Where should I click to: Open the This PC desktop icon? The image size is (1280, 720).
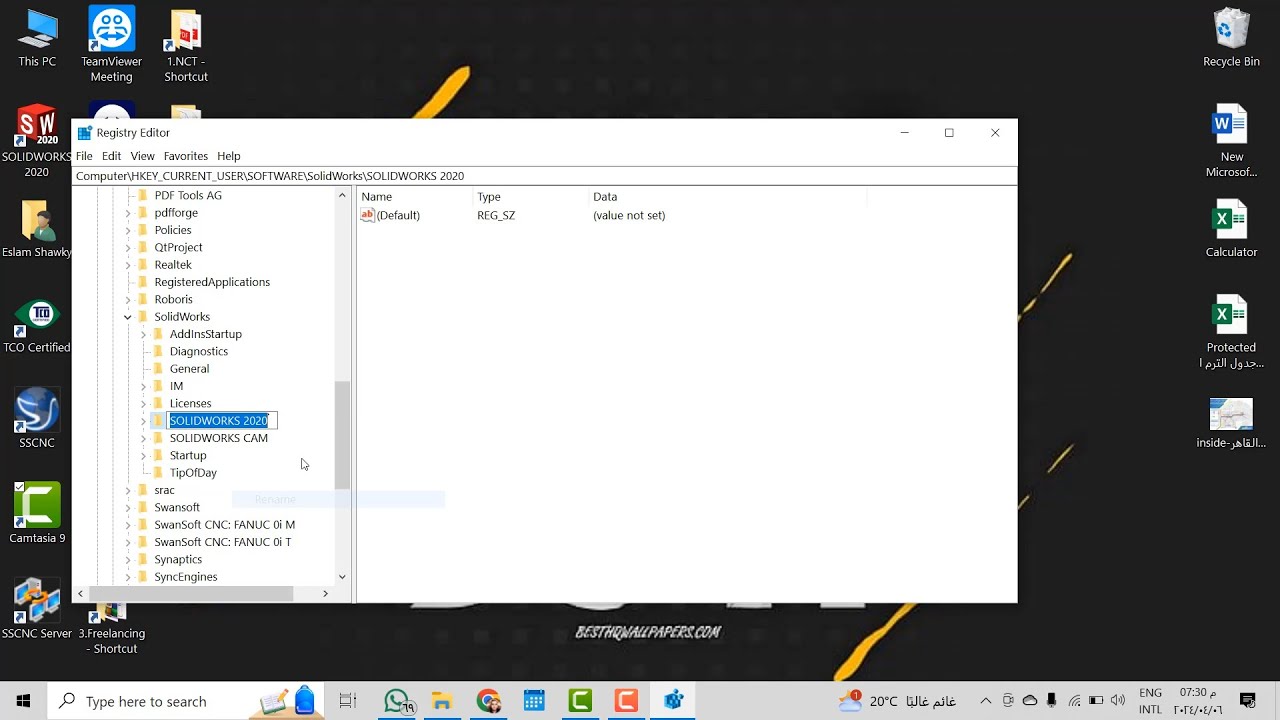pyautogui.click(x=37, y=38)
